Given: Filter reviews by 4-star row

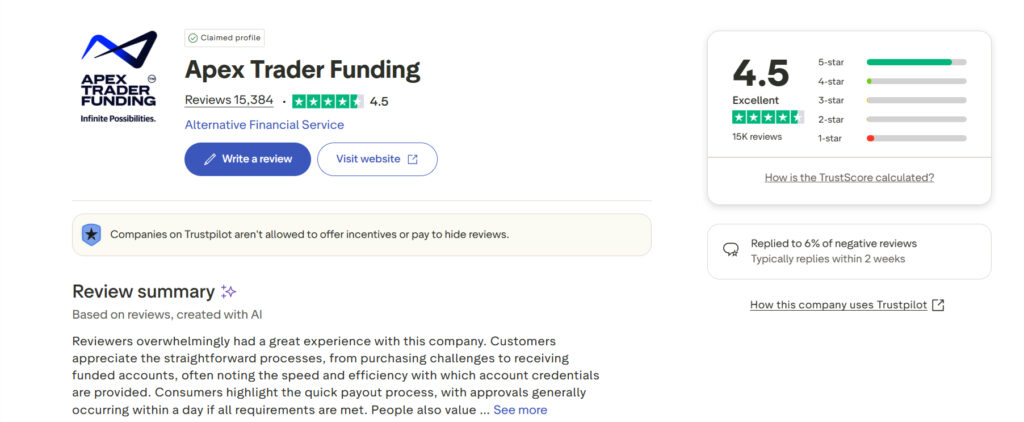Looking at the screenshot, I should click(892, 81).
